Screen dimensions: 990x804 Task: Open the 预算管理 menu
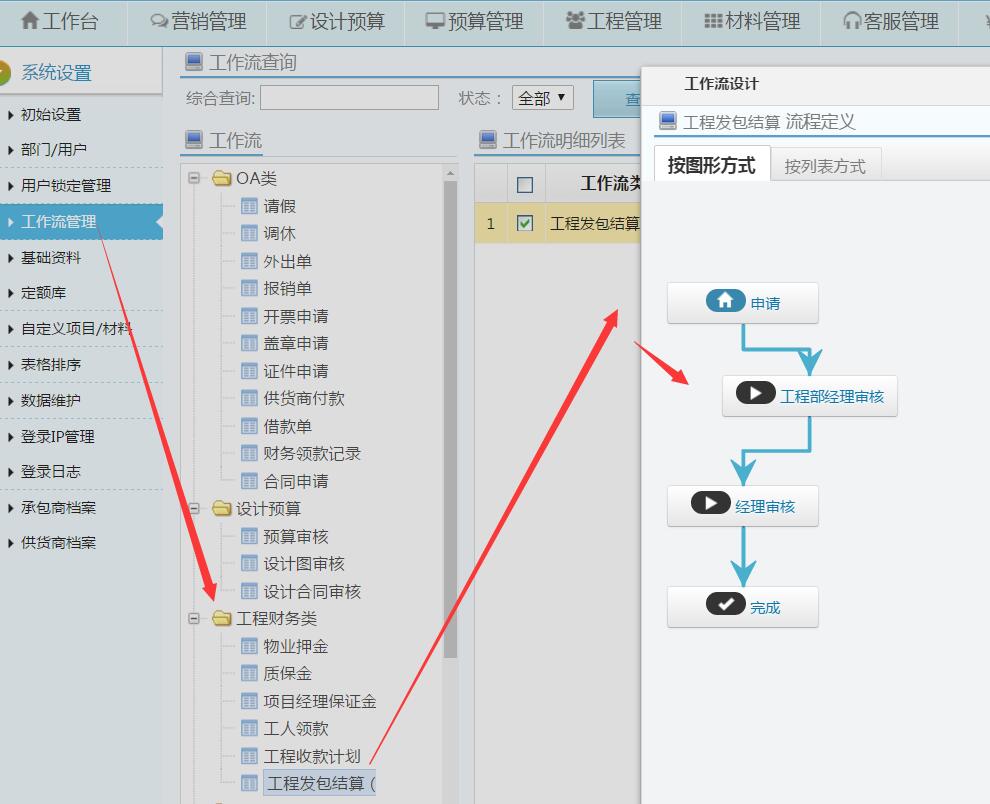476,21
